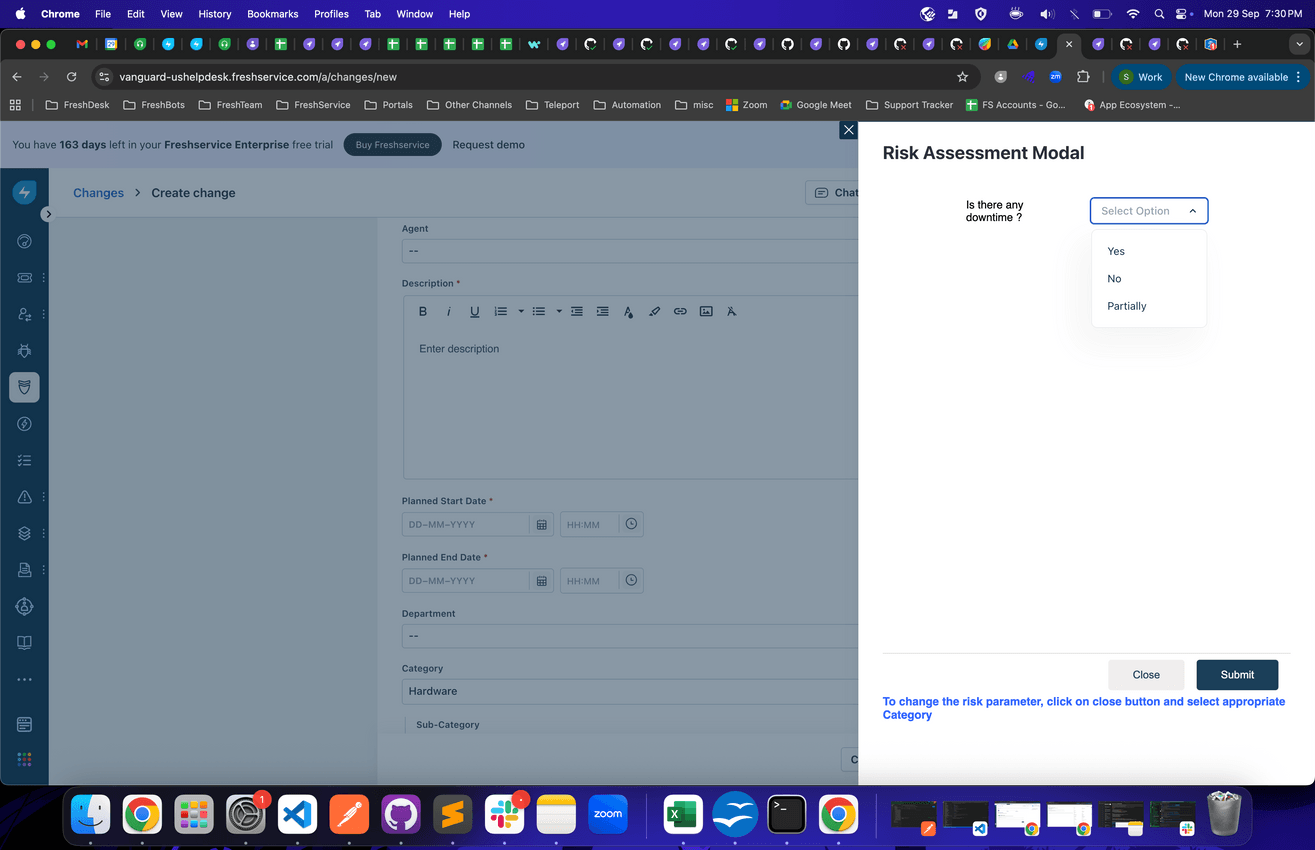
Task: Underline text in the description editor
Action: 474,311
